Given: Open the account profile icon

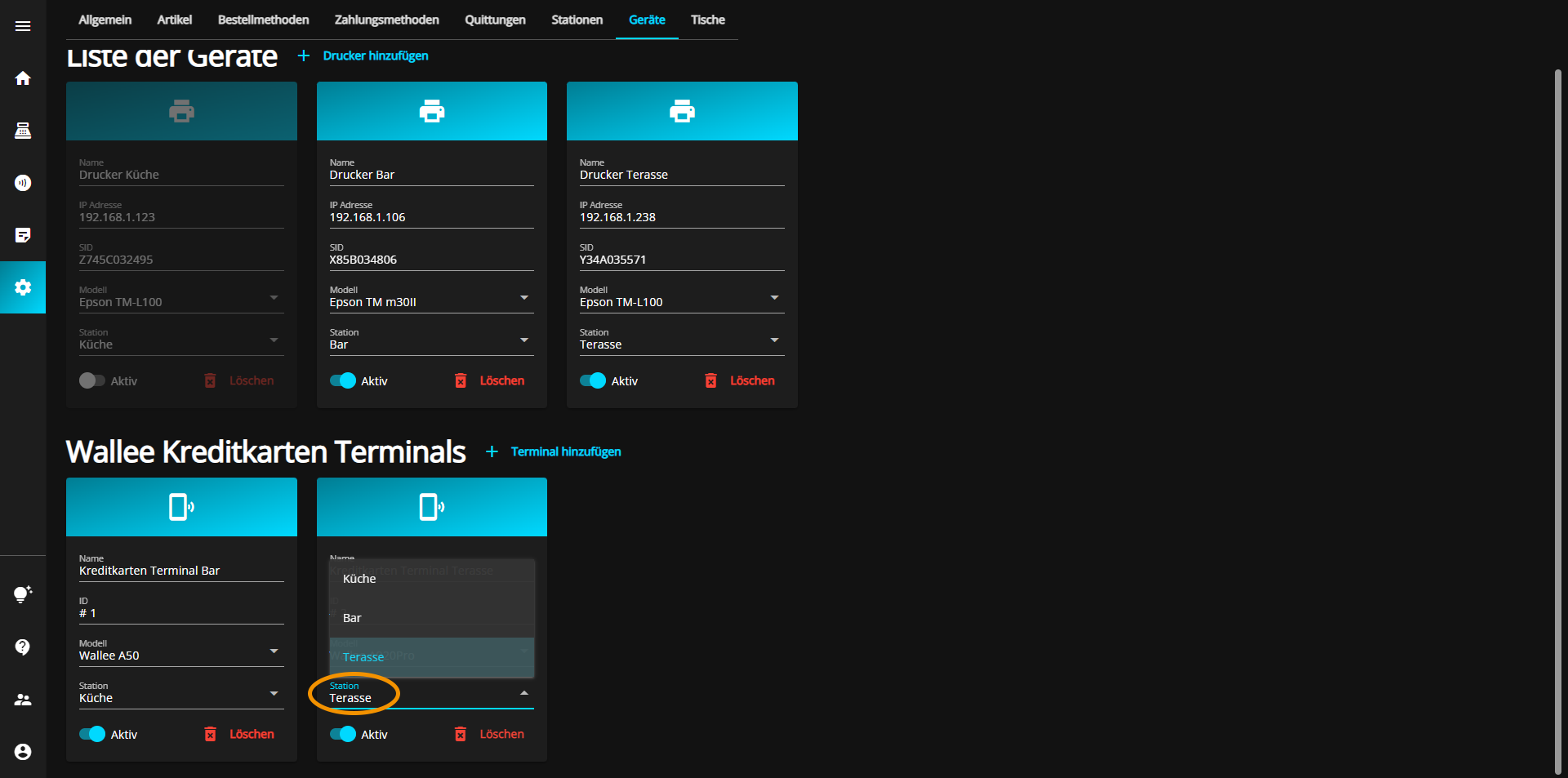Looking at the screenshot, I should 23,752.
